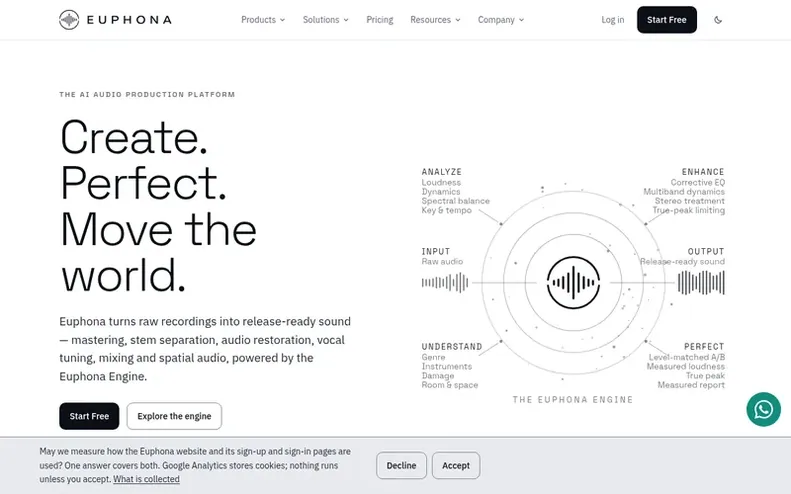Click 'Raw audio' text under Input
Screen dimensions: 791x494
click(x=442, y=261)
